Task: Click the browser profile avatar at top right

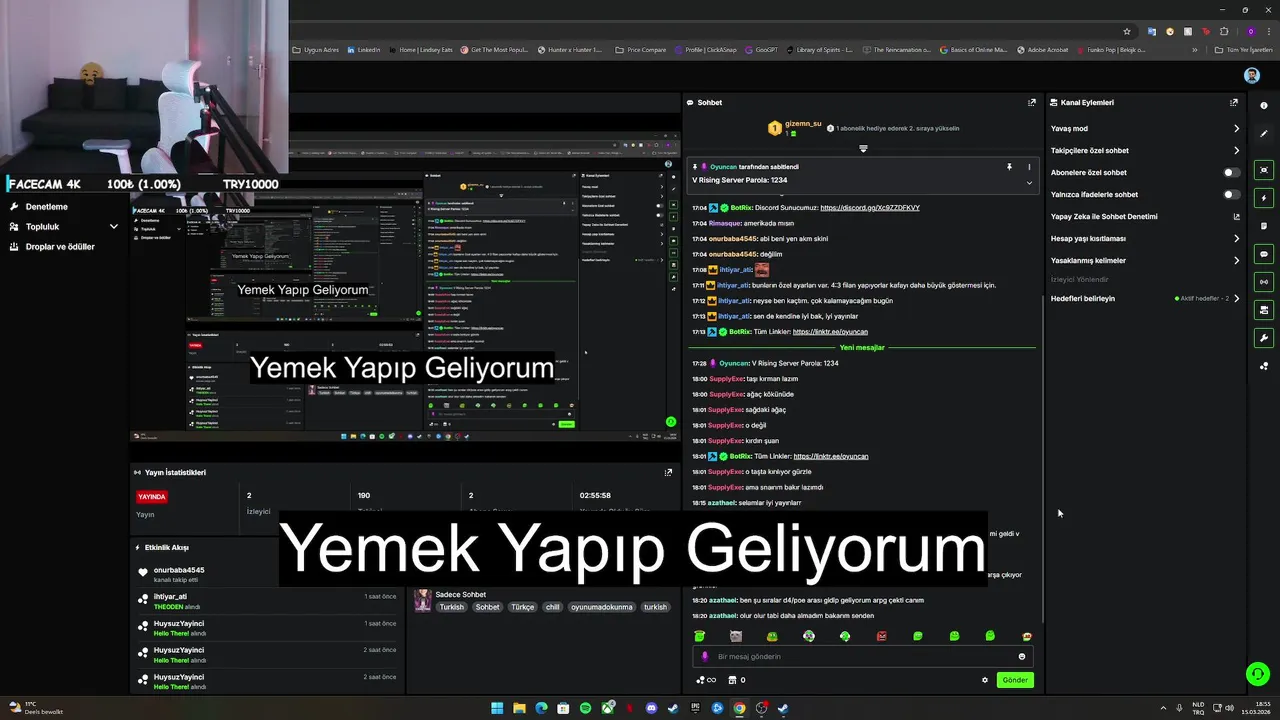Action: coord(1250,32)
